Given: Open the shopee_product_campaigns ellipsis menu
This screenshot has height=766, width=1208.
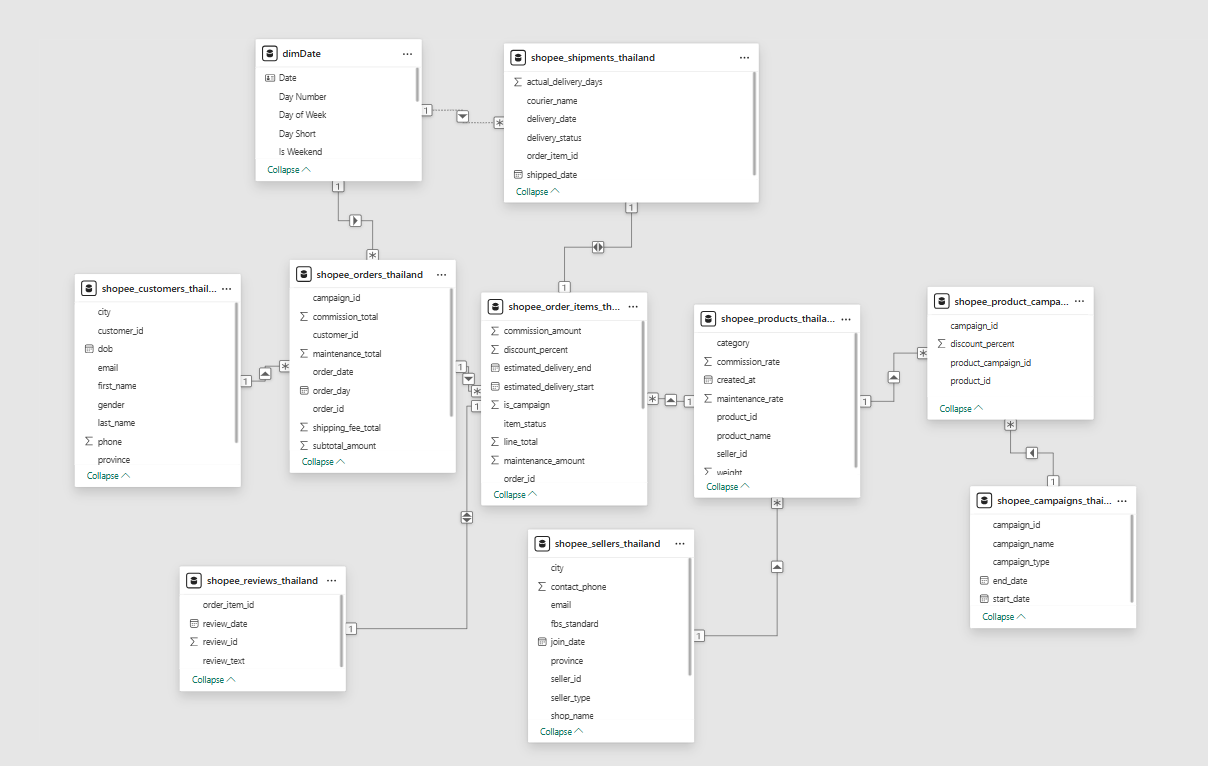Looking at the screenshot, I should point(1079,301).
